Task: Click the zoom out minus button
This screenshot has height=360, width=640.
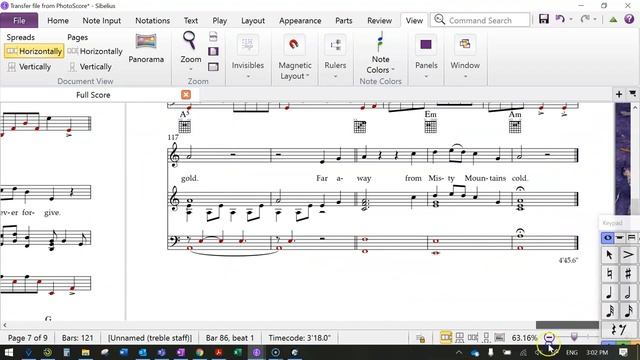Action: click(x=549, y=338)
